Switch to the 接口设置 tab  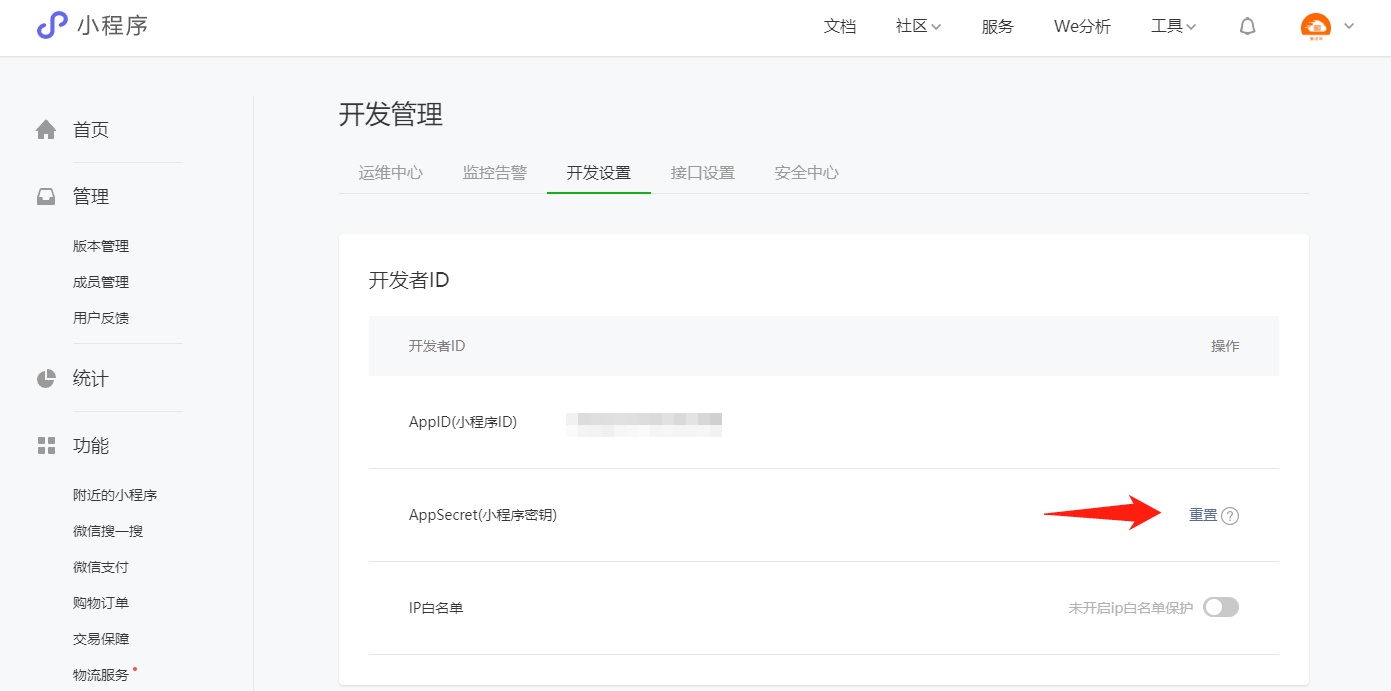pyautogui.click(x=702, y=173)
